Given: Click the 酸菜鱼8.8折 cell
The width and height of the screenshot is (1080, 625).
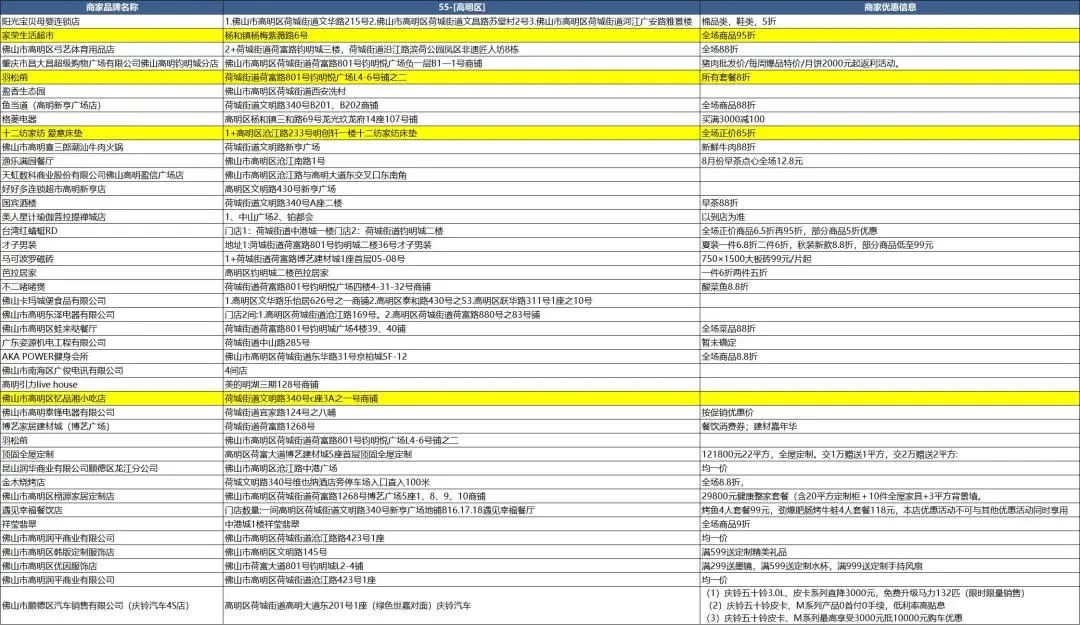Looking at the screenshot, I should (x=890, y=287).
